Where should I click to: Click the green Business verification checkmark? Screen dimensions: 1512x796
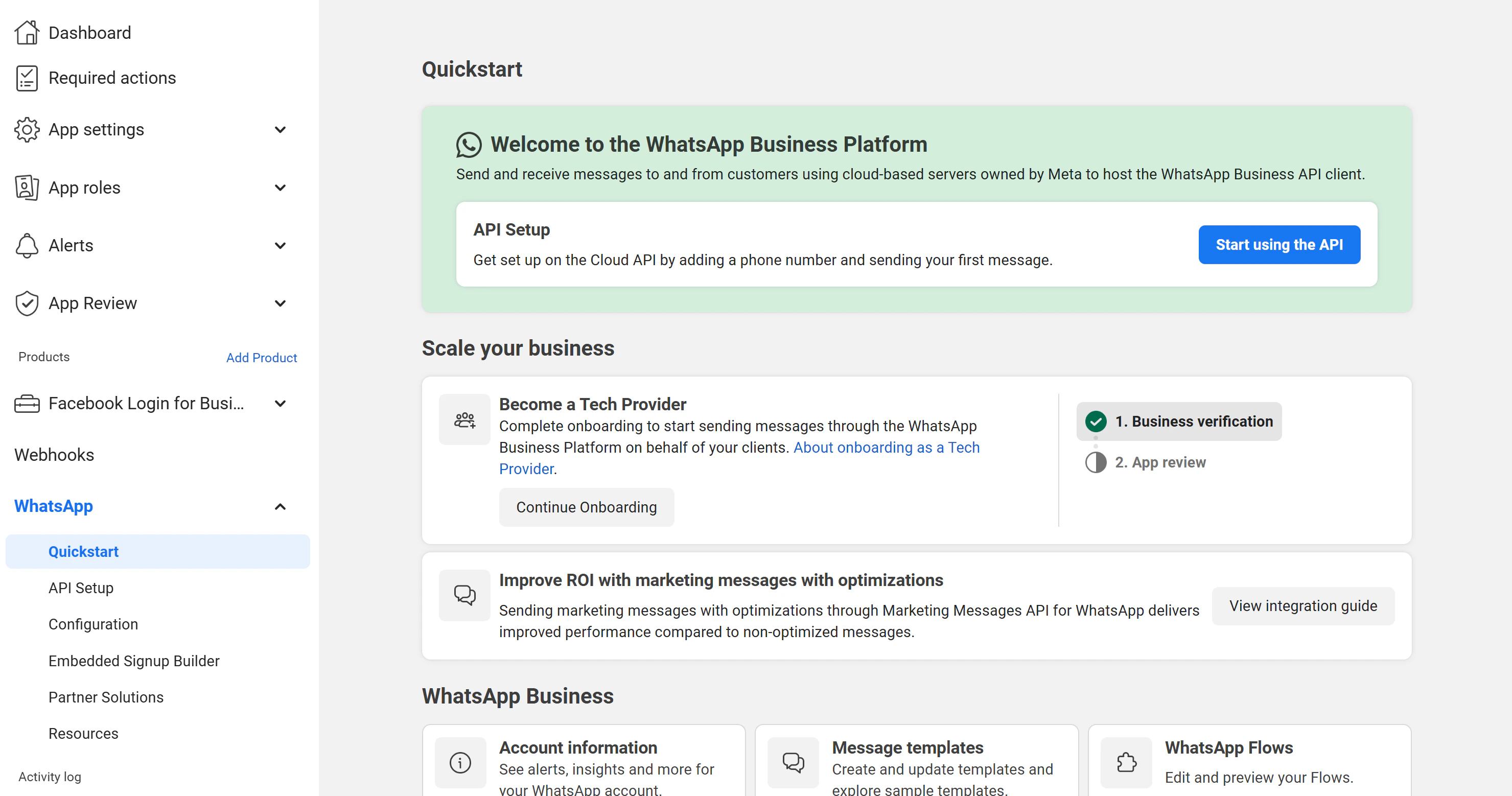pos(1095,422)
